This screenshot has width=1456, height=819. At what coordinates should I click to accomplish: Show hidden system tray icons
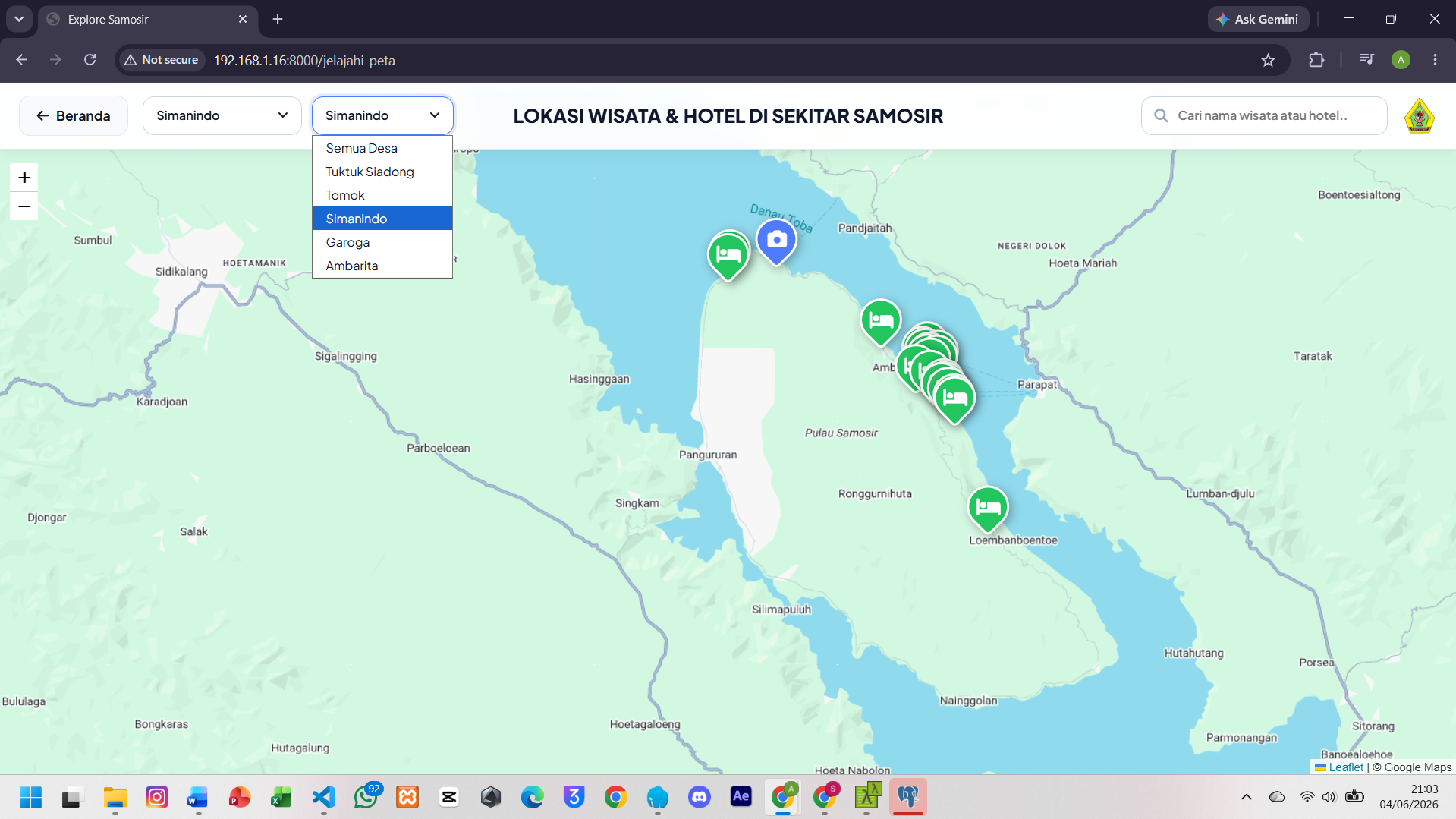(1246, 797)
